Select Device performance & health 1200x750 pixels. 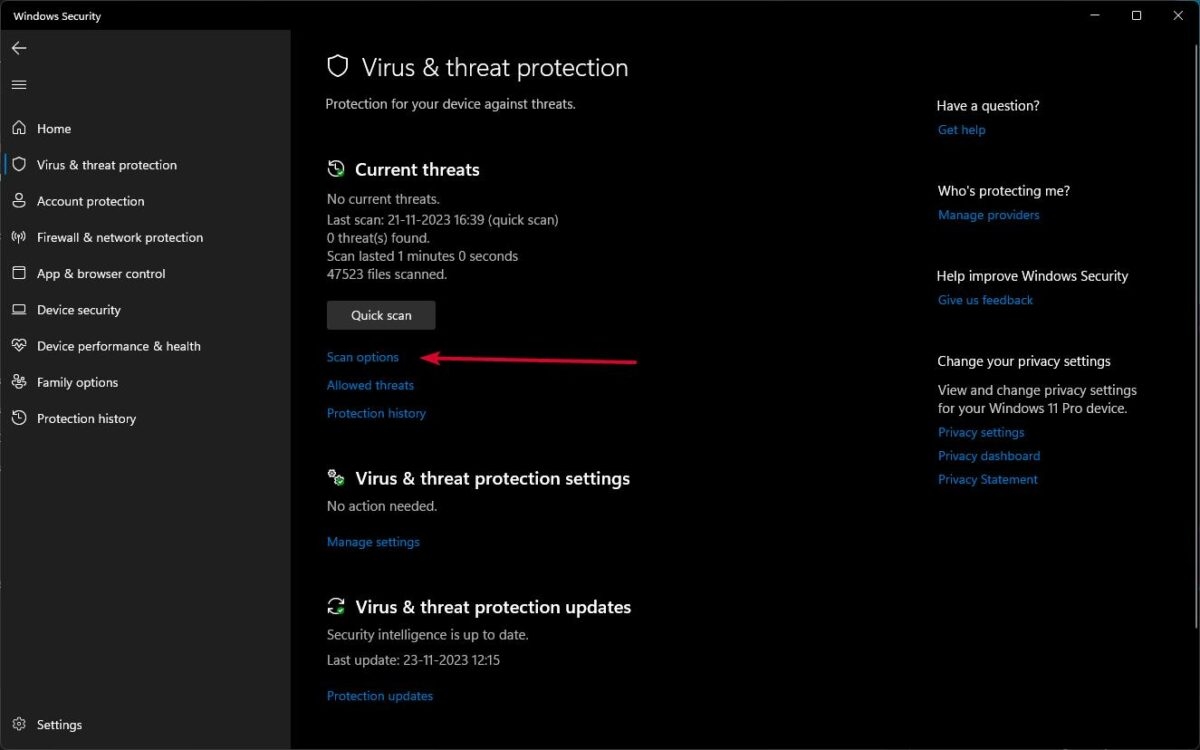[x=117, y=345]
